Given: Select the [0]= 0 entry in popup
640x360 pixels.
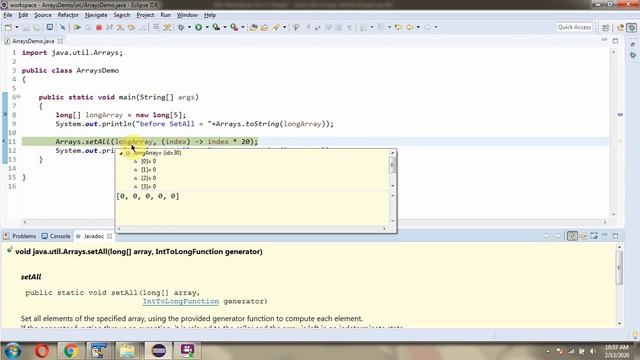Looking at the screenshot, I should coord(149,161).
